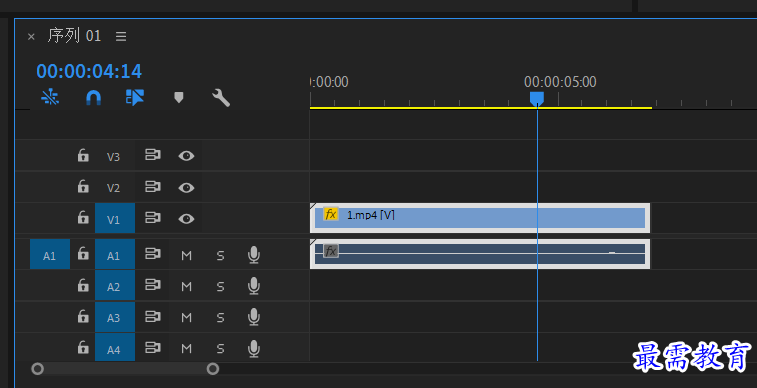Screen dimensions: 757x388
Task: Open timeline display settings wrench
Action: point(221,98)
